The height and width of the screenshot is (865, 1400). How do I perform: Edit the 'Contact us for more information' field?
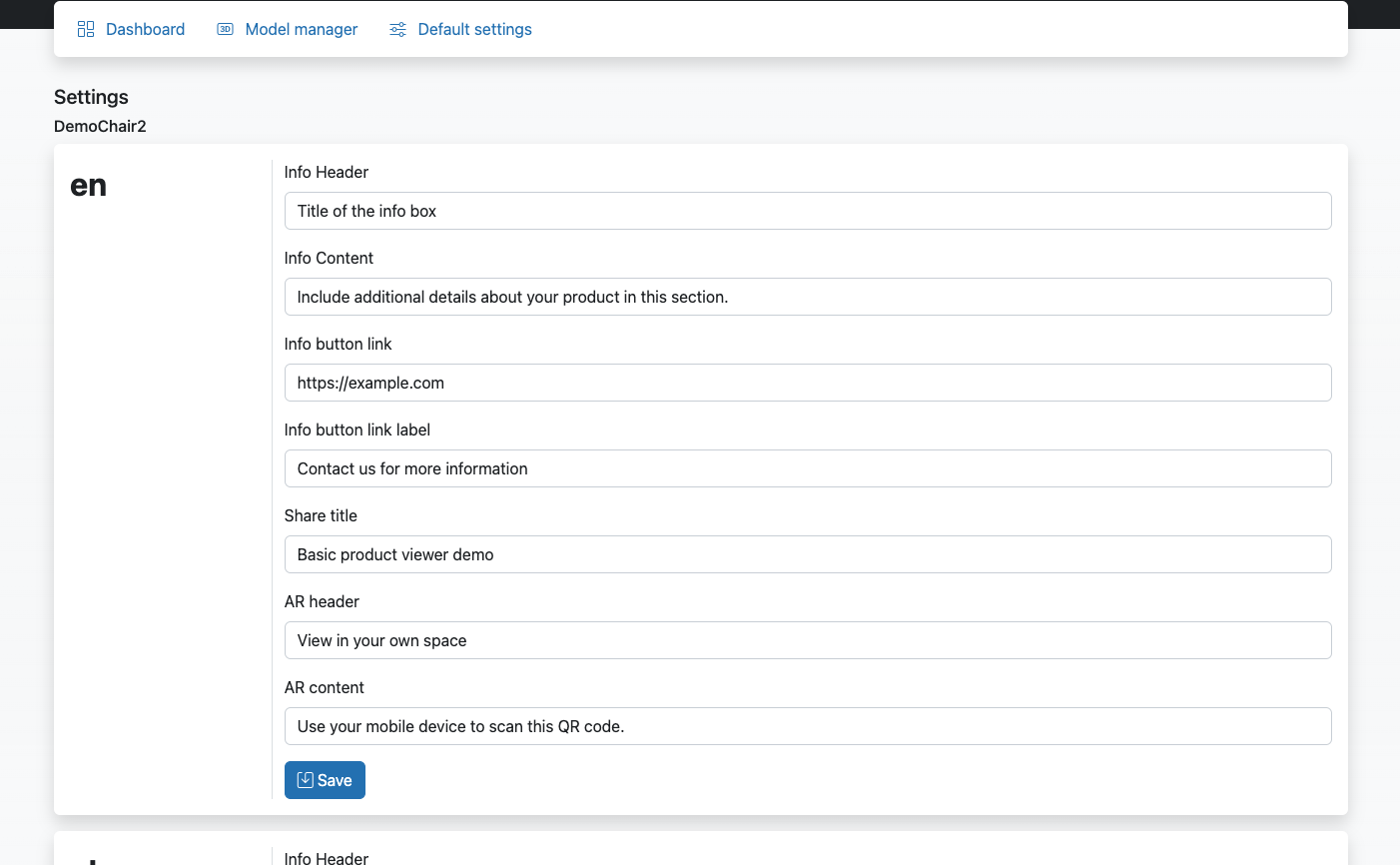[x=807, y=468]
